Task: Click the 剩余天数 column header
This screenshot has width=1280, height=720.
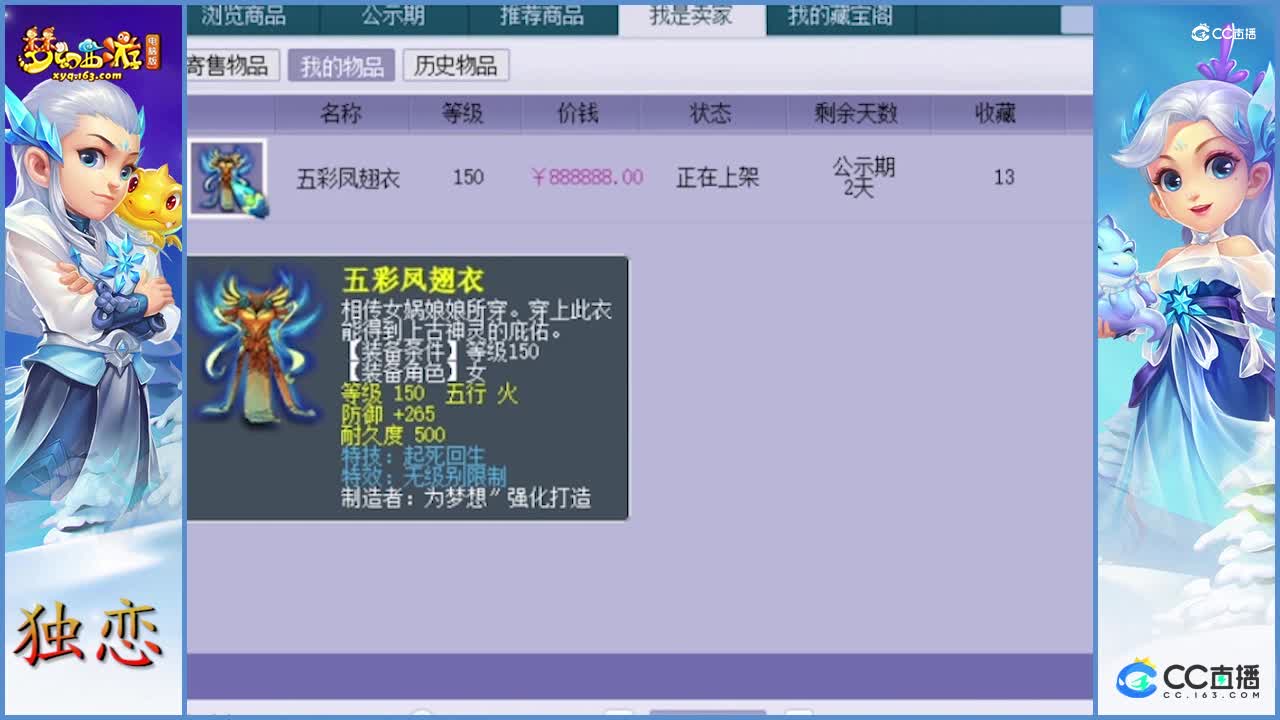Action: coord(856,114)
